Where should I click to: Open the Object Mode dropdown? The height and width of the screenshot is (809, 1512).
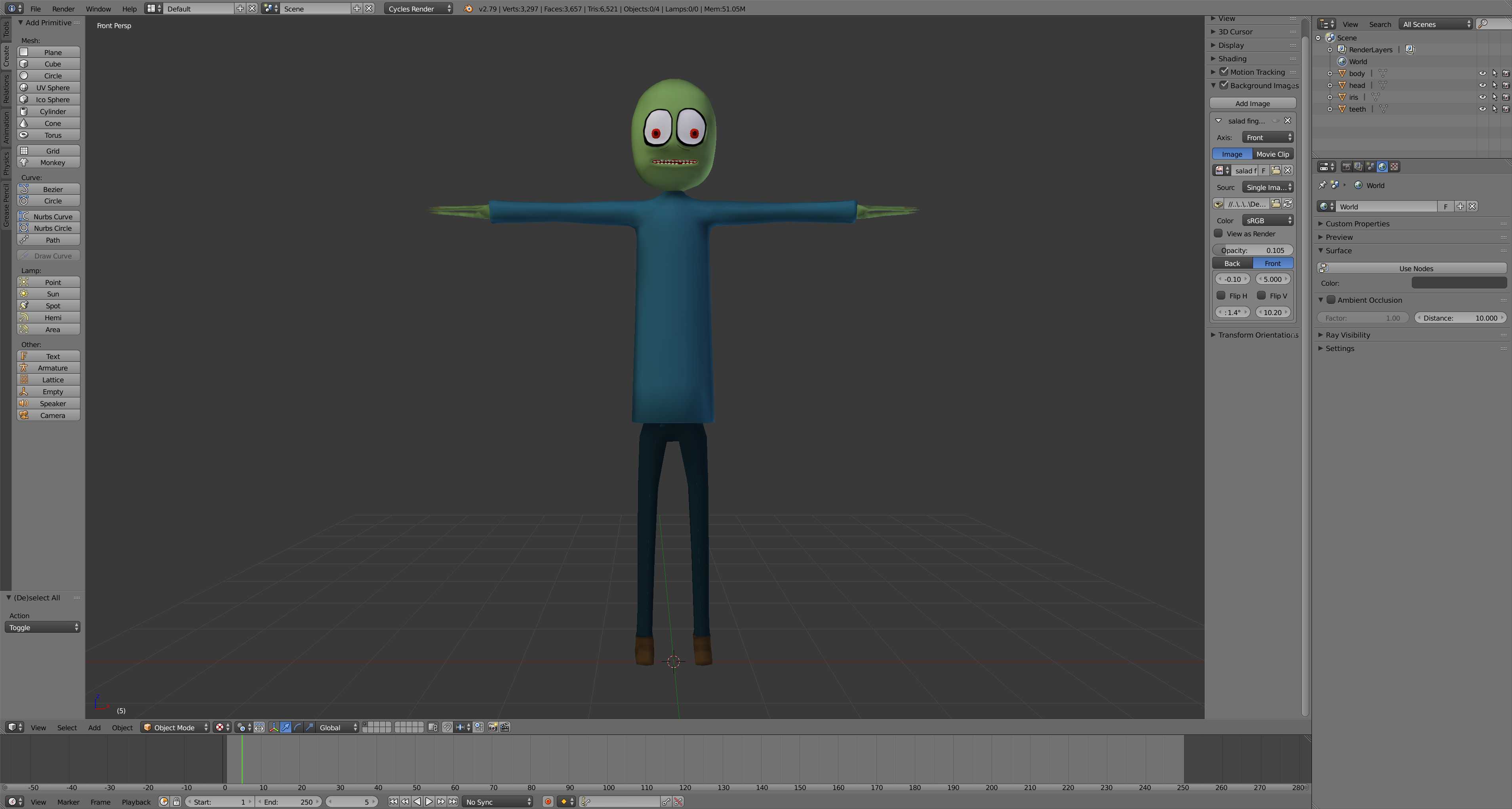click(175, 727)
